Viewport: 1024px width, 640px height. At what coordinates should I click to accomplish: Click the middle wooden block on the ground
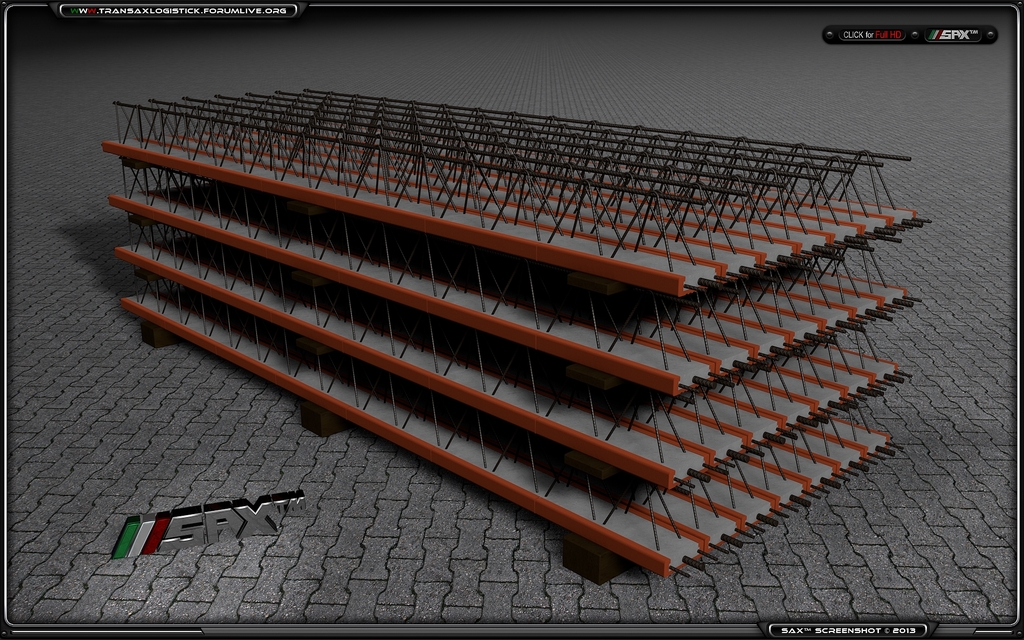(x=322, y=418)
